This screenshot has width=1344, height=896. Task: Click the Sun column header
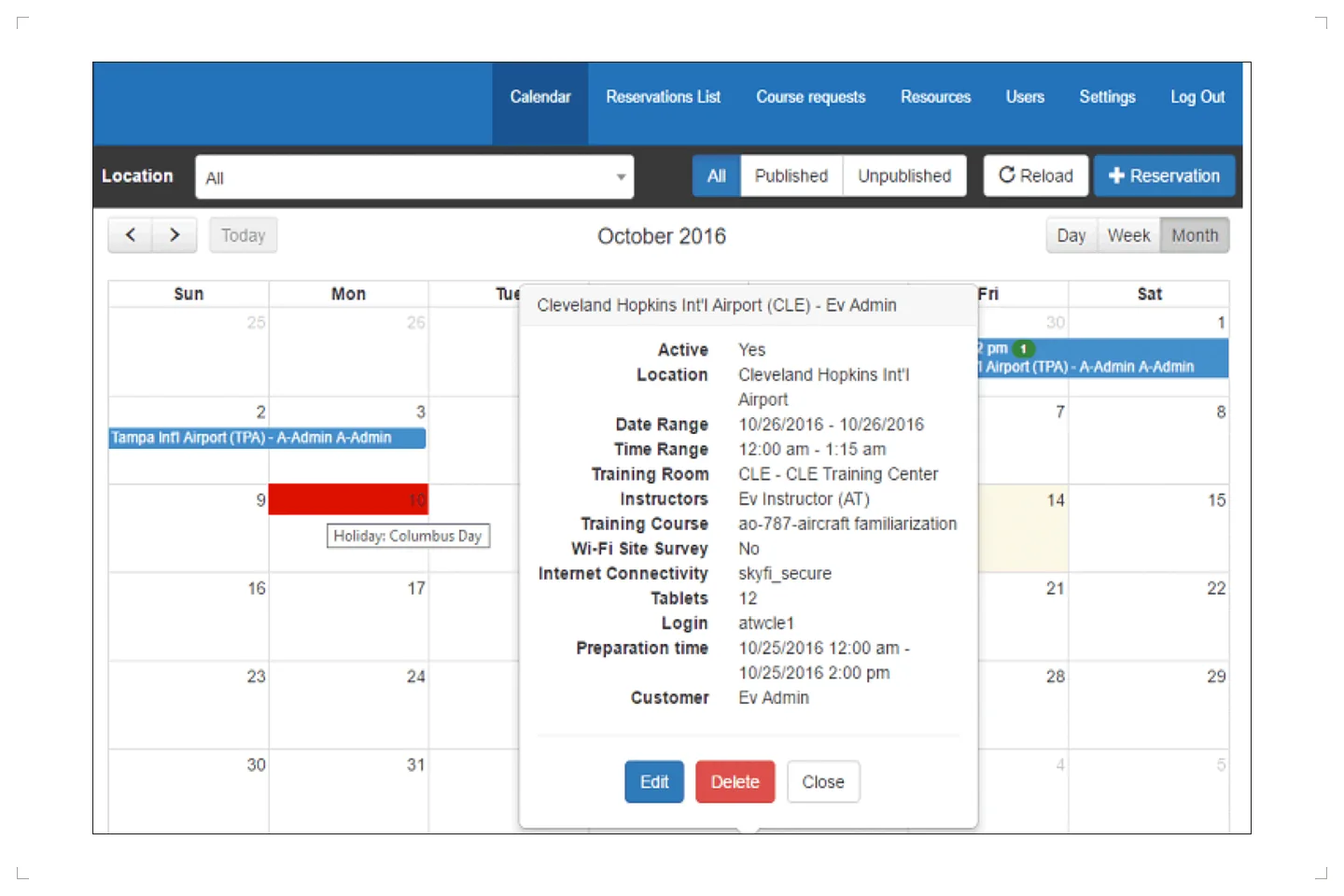pos(189,294)
